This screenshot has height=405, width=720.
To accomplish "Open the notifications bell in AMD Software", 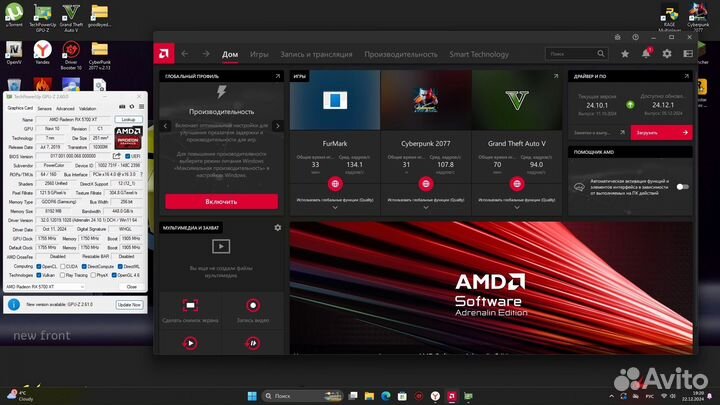I will (x=646, y=53).
